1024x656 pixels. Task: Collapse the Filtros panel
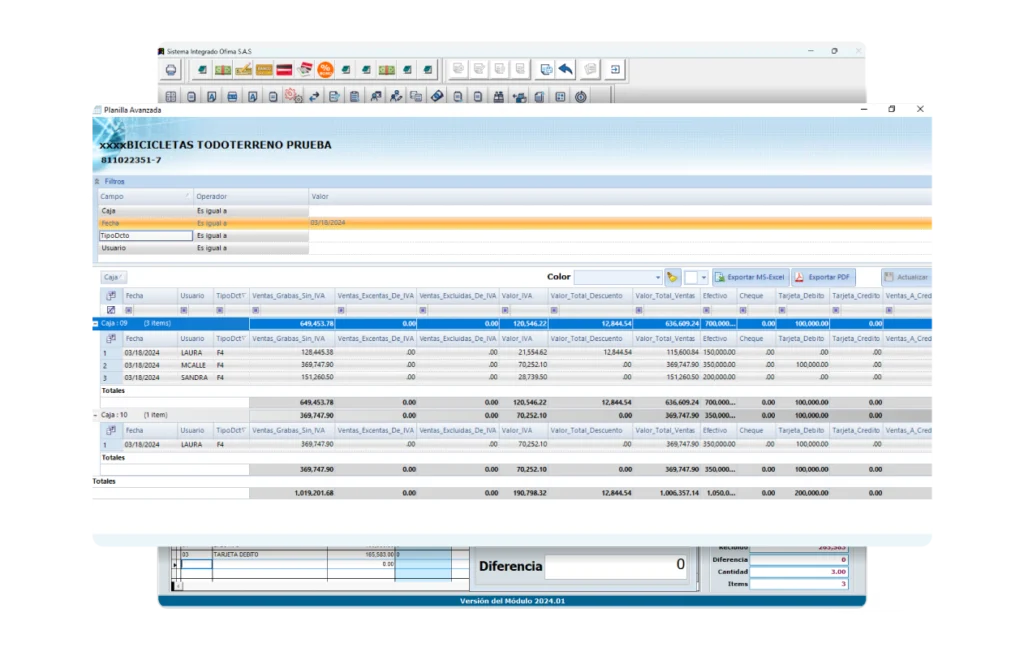click(97, 182)
